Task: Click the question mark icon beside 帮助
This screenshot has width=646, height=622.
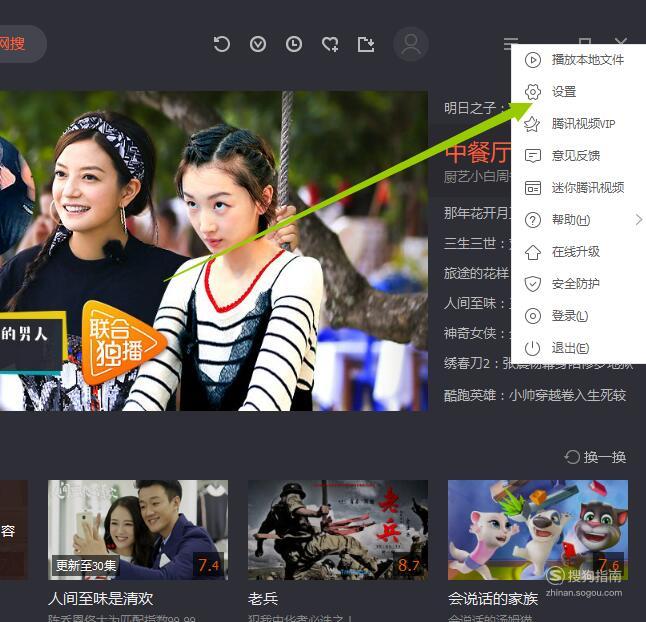Action: 533,220
